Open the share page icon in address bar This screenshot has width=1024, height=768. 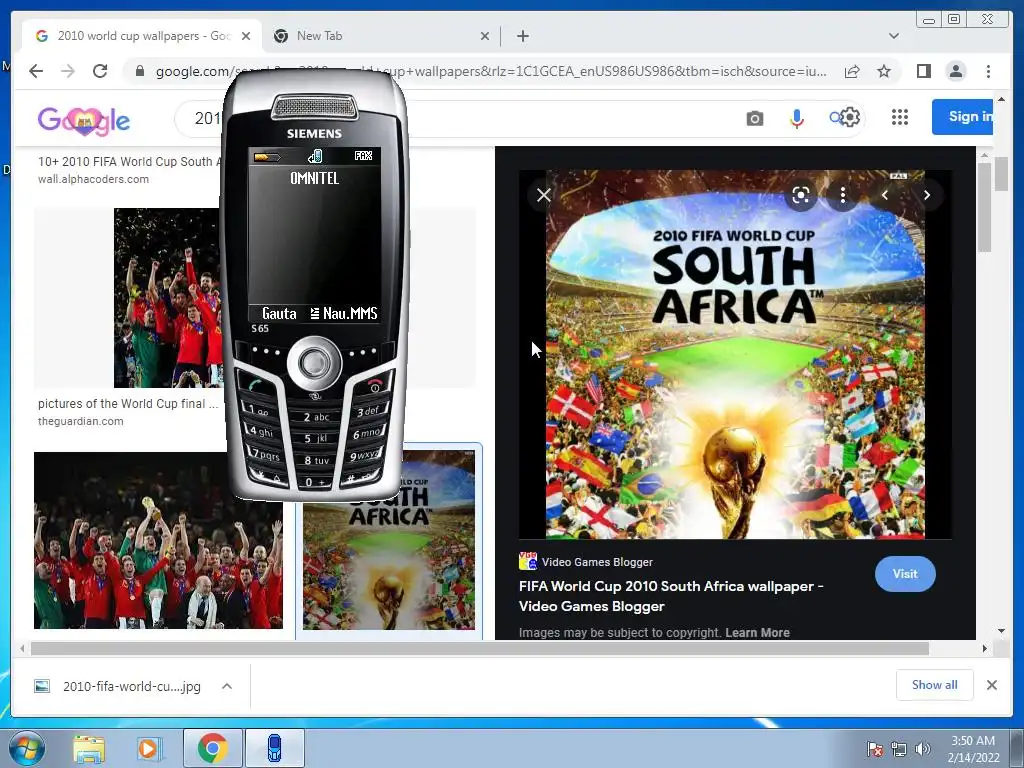852,71
